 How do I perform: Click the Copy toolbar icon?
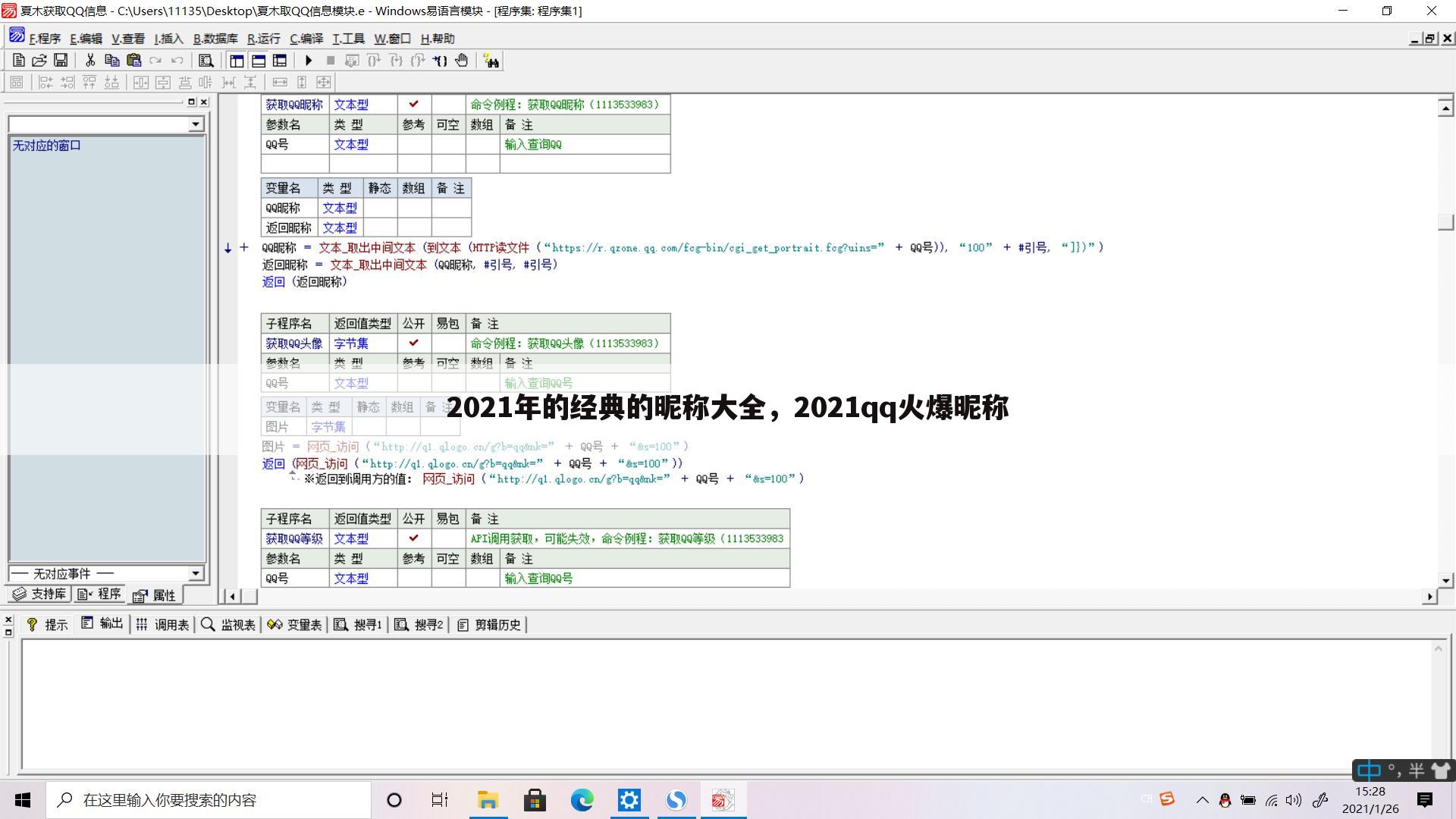pyautogui.click(x=112, y=61)
